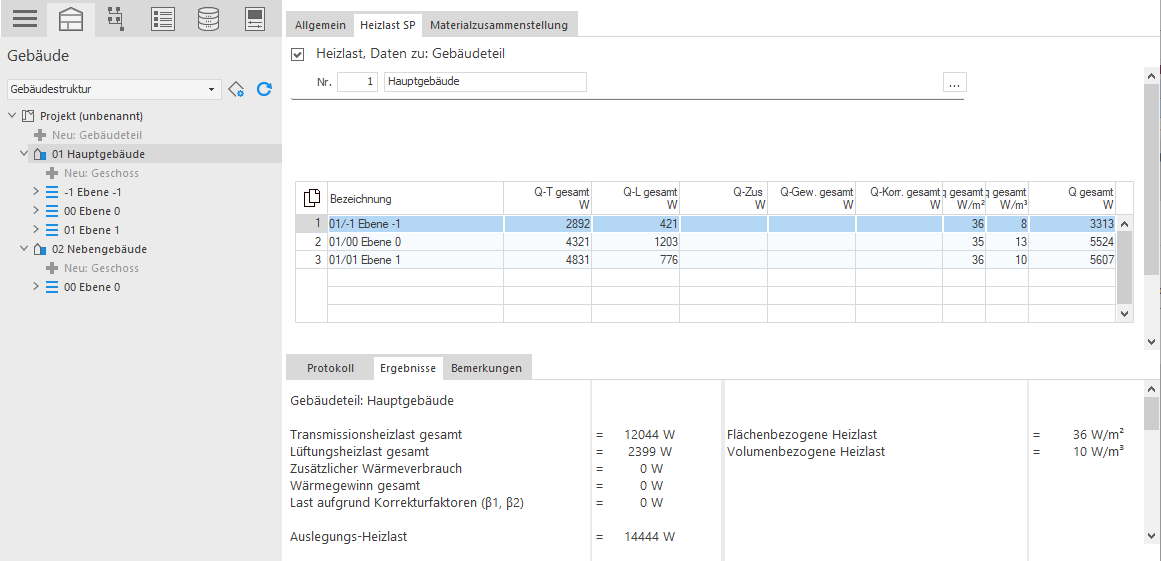Click the cell value 1203

tap(635, 242)
